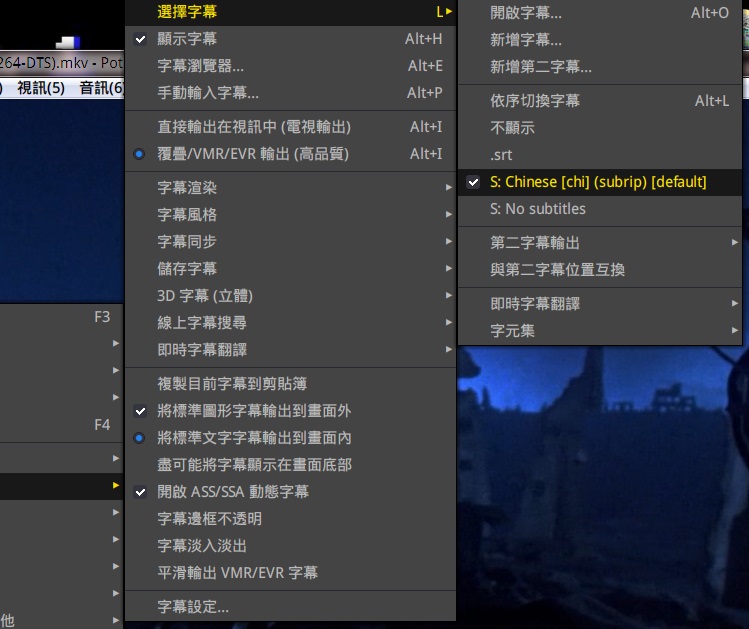Choose 新增第二字幕... entry
Screen dimensions: 749x629
coord(600,67)
